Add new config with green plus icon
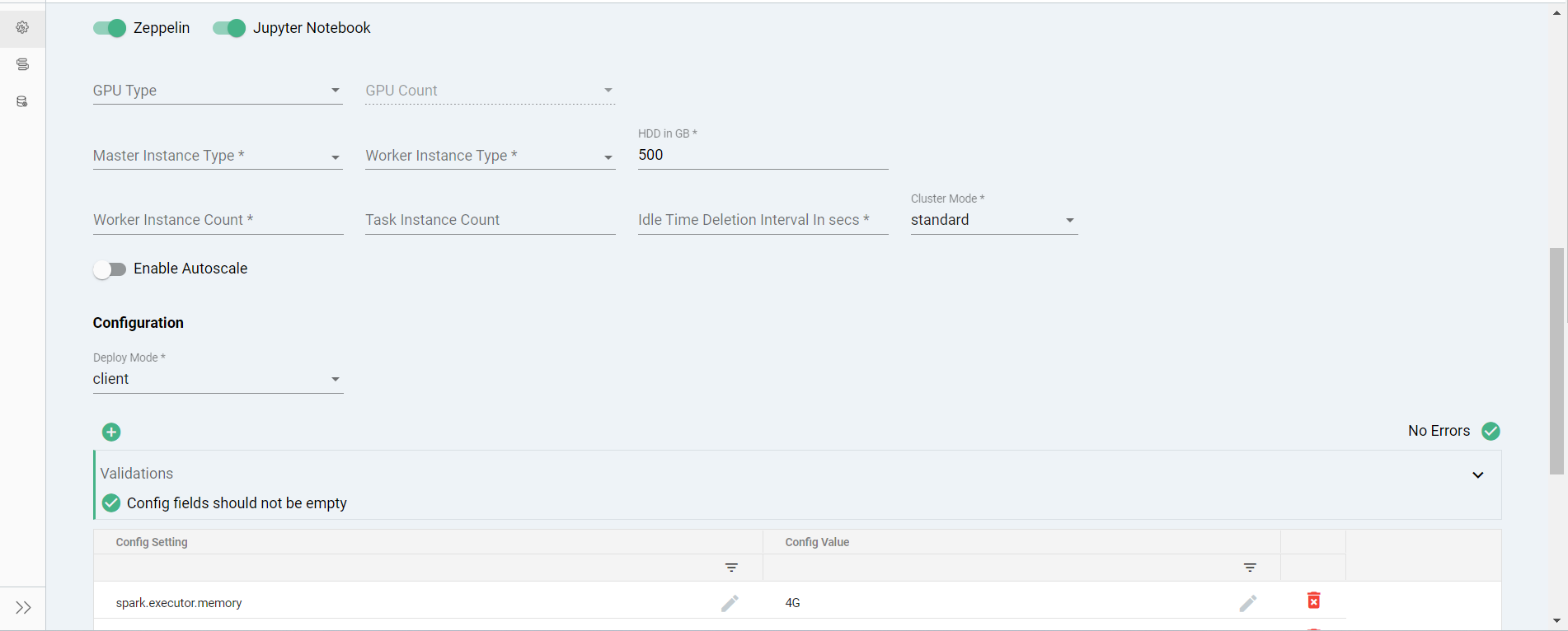The image size is (1568, 631). click(x=111, y=432)
